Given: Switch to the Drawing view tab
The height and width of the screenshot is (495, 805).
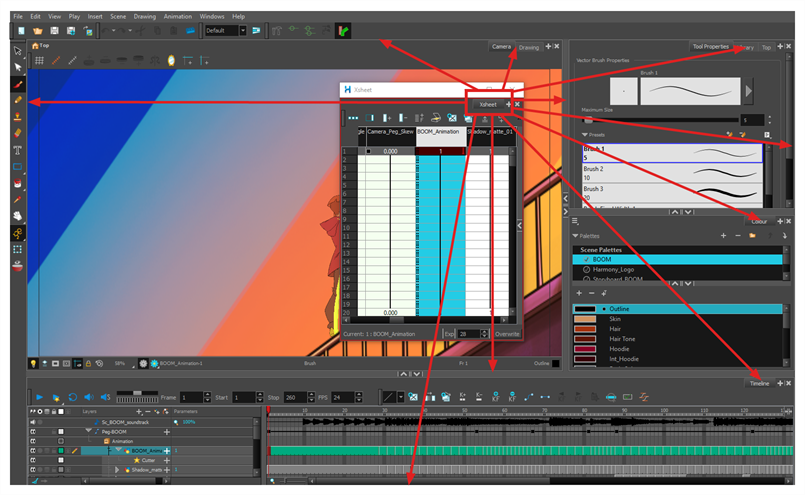Looking at the screenshot, I should 528,47.
